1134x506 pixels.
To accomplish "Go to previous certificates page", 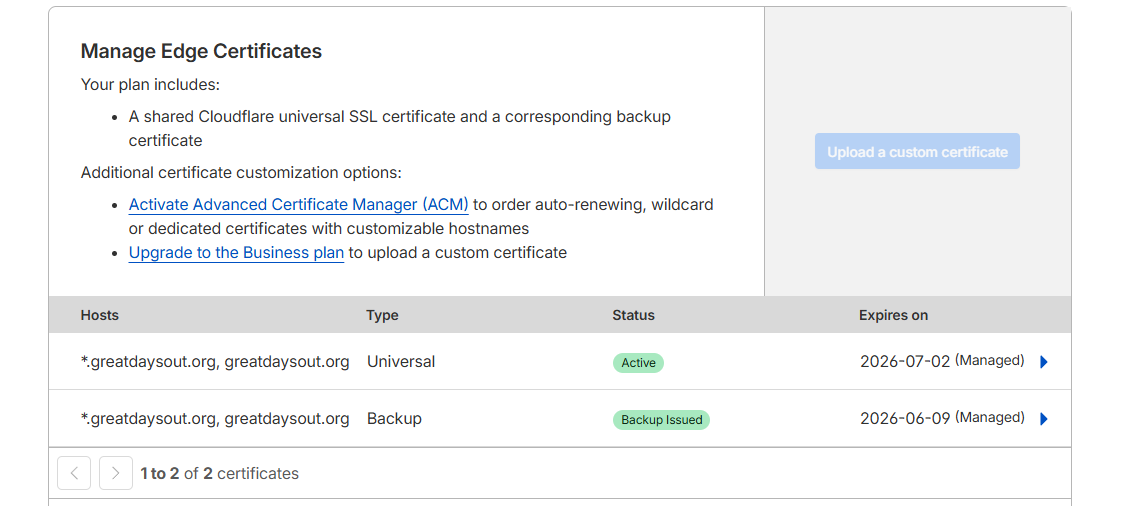I will [x=74, y=473].
